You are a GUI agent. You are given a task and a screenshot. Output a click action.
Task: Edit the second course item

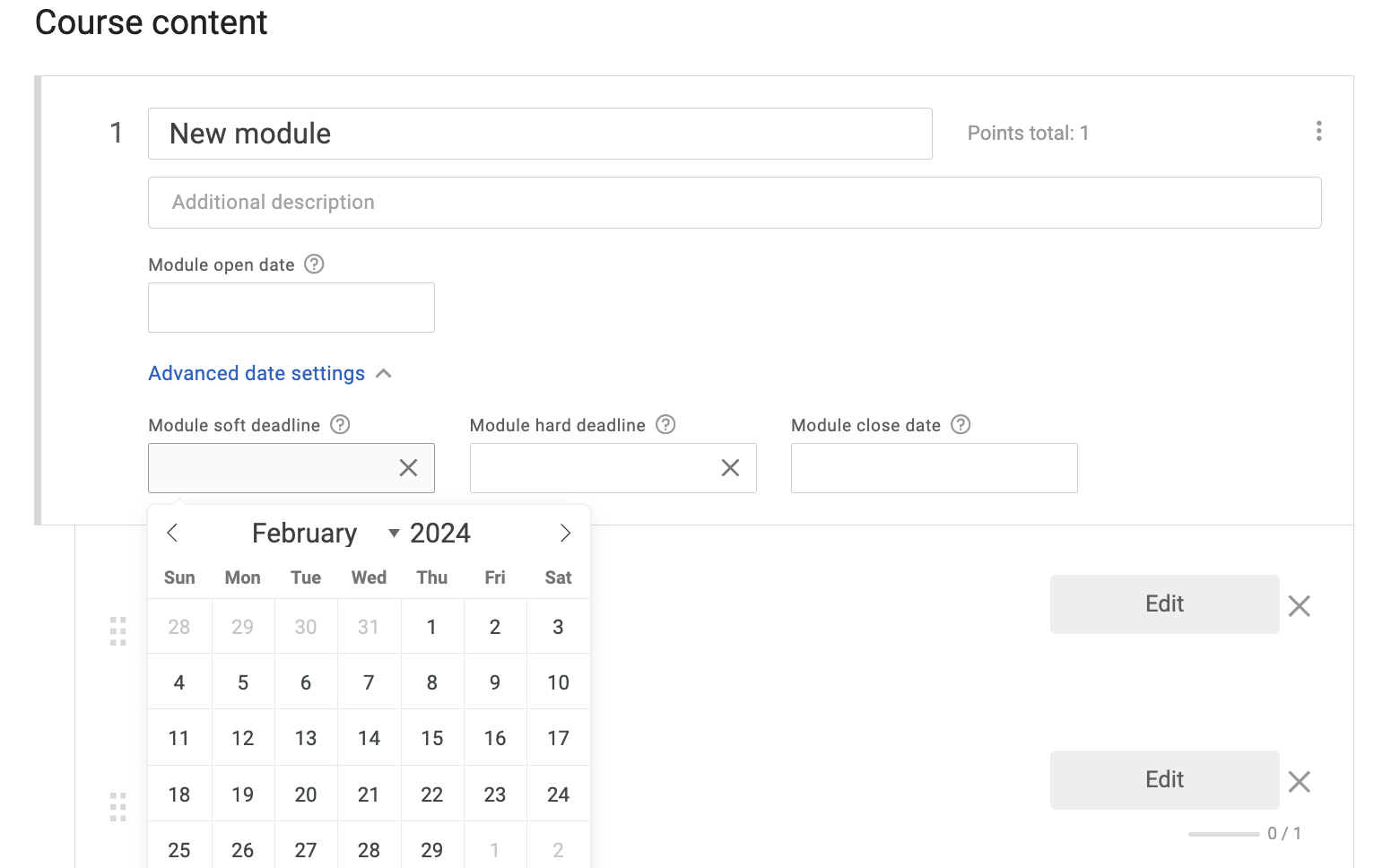1163,779
